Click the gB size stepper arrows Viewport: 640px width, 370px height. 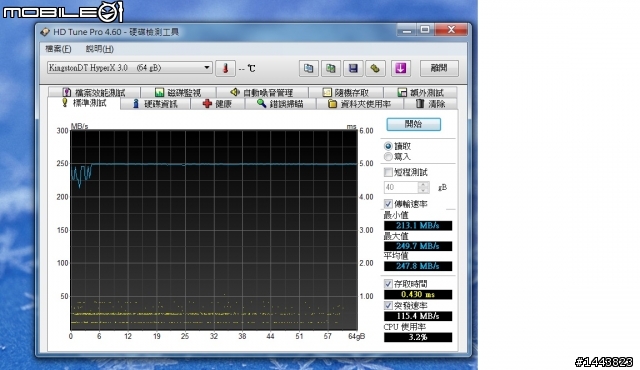pos(424,187)
